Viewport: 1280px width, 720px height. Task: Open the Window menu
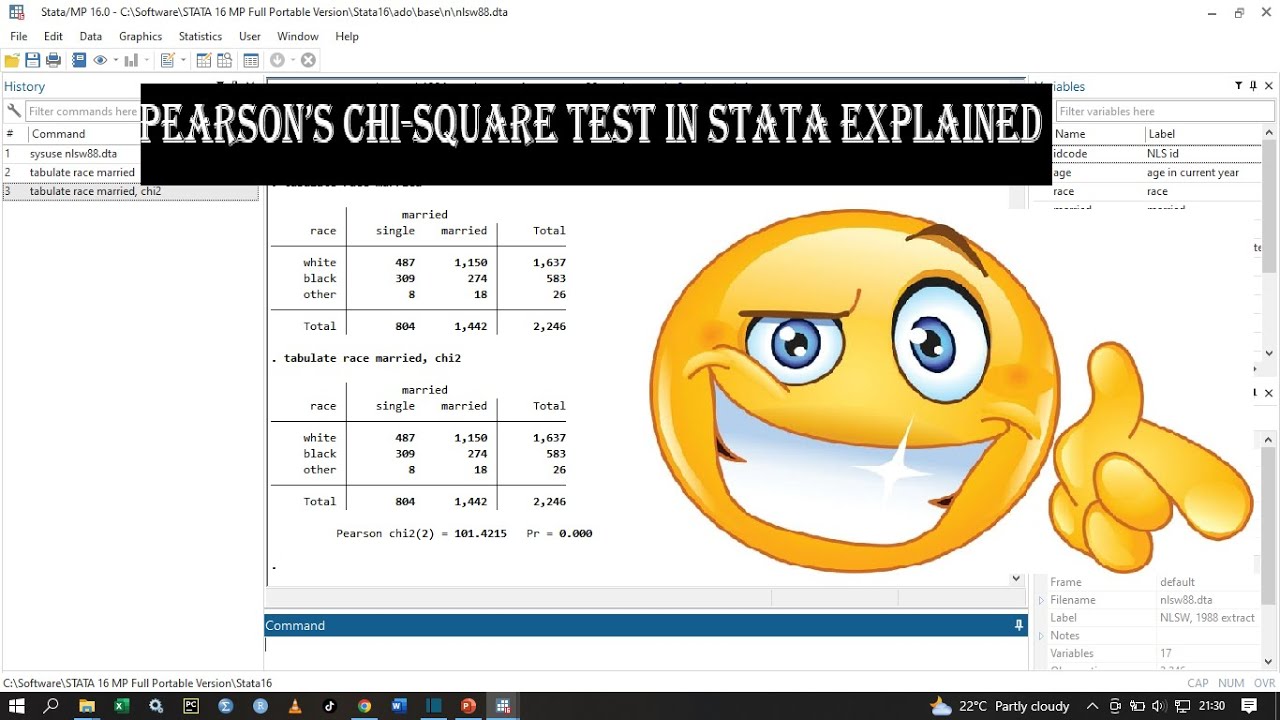click(x=298, y=36)
